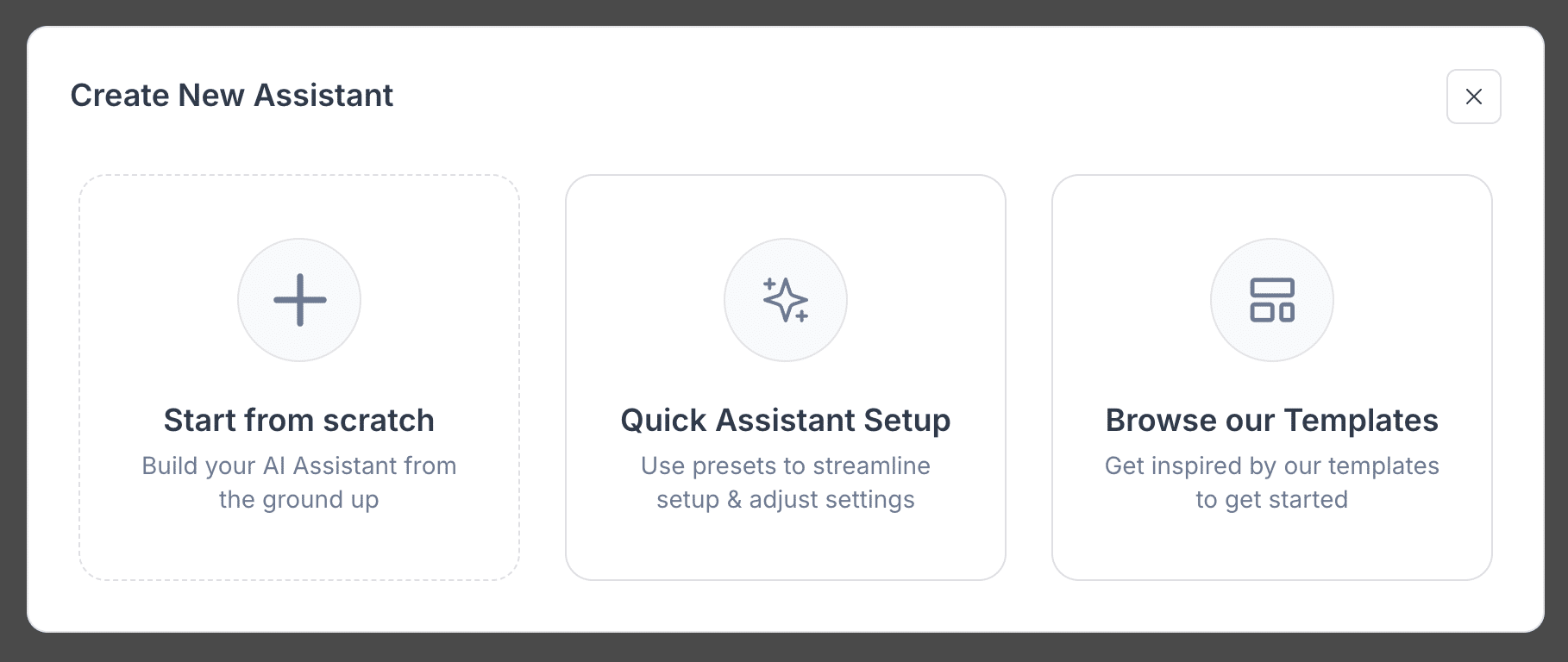Select the 'Quick Assistant Setup' title

(x=786, y=421)
